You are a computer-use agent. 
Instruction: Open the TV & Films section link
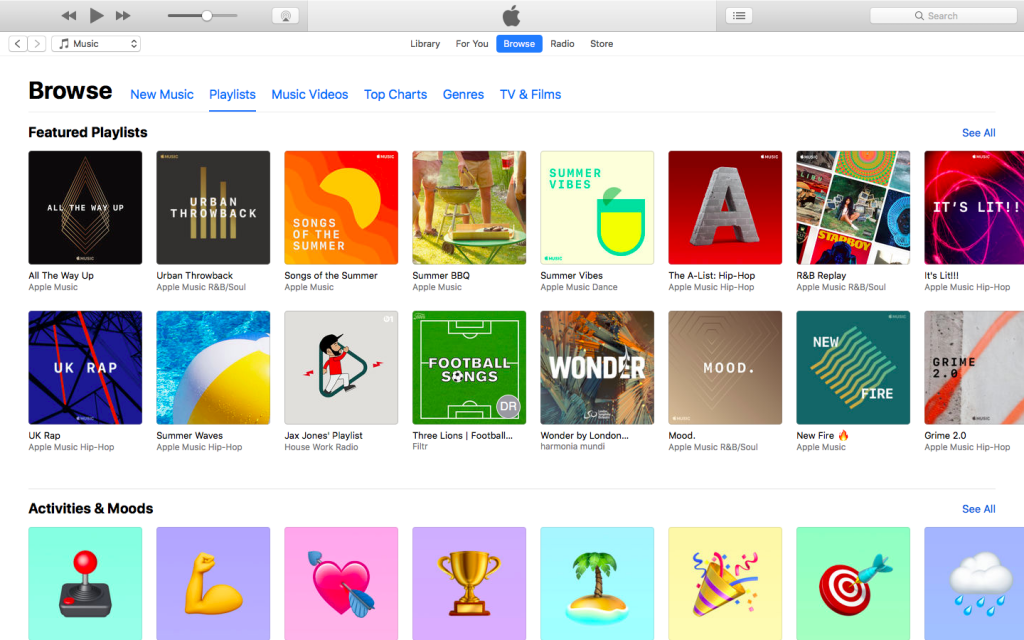[x=530, y=95]
